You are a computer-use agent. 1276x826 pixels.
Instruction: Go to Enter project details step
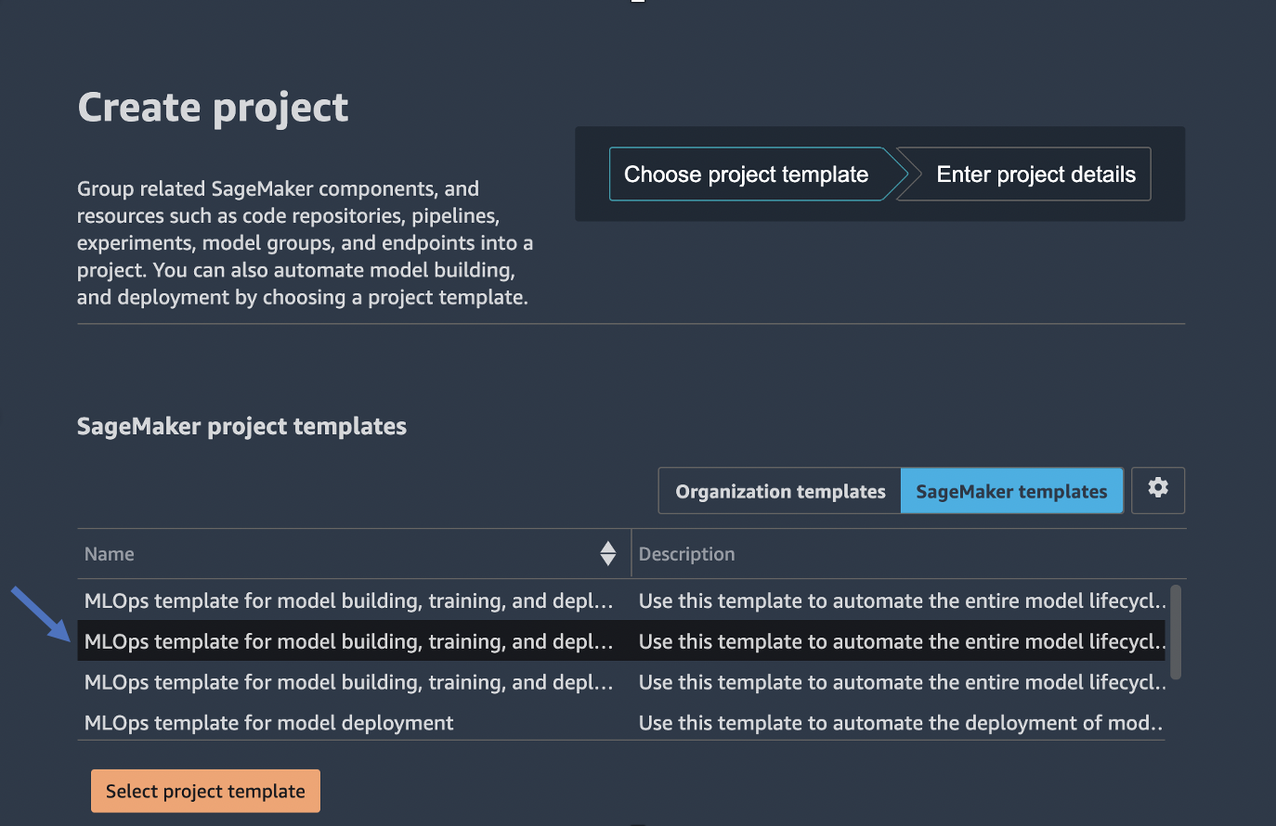1035,174
